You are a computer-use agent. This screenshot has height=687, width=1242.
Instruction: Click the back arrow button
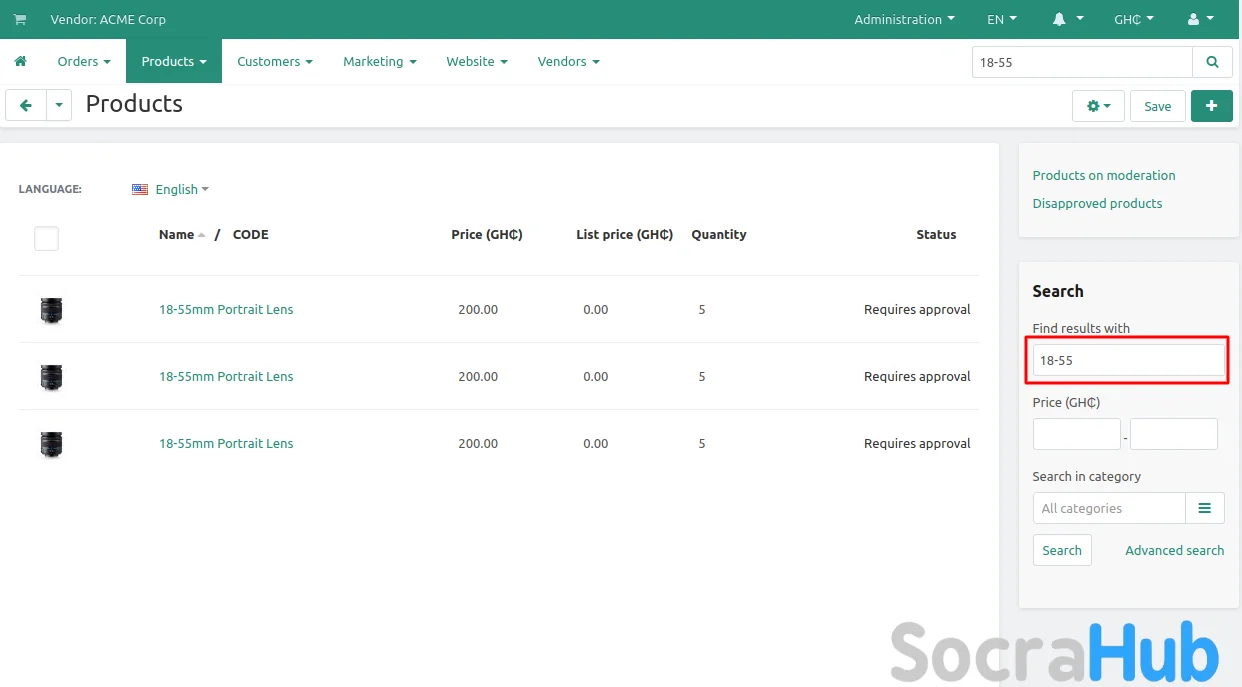tap(26, 105)
